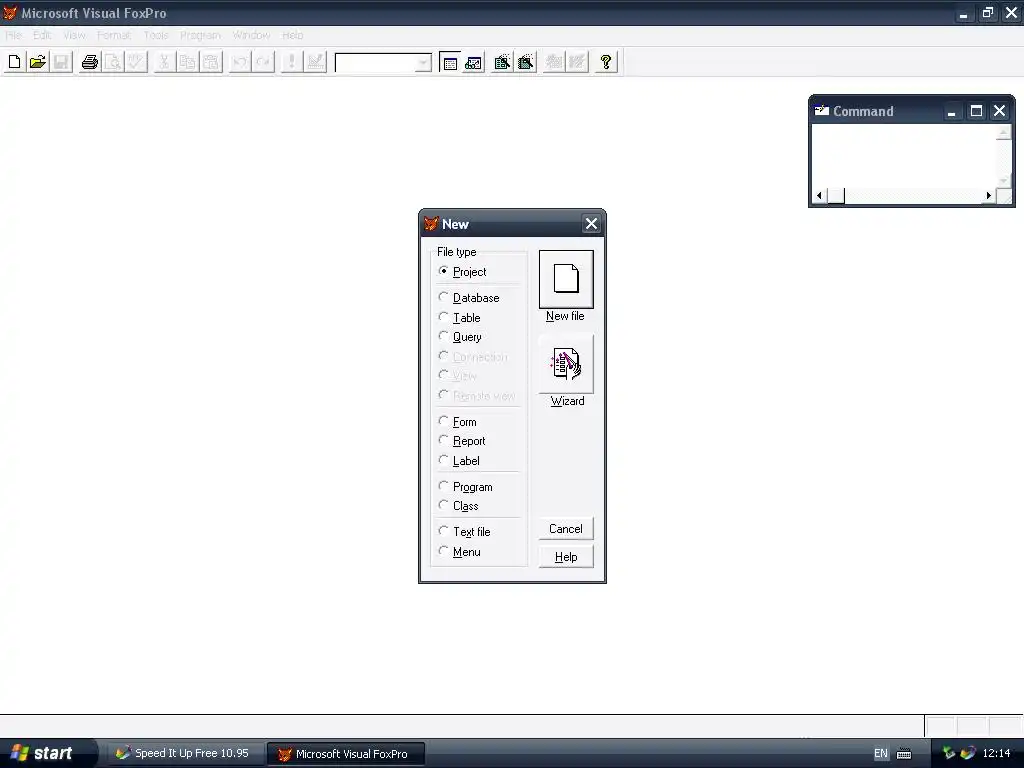The height and width of the screenshot is (768, 1024).
Task: Select the Text file type option
Action: (x=464, y=532)
